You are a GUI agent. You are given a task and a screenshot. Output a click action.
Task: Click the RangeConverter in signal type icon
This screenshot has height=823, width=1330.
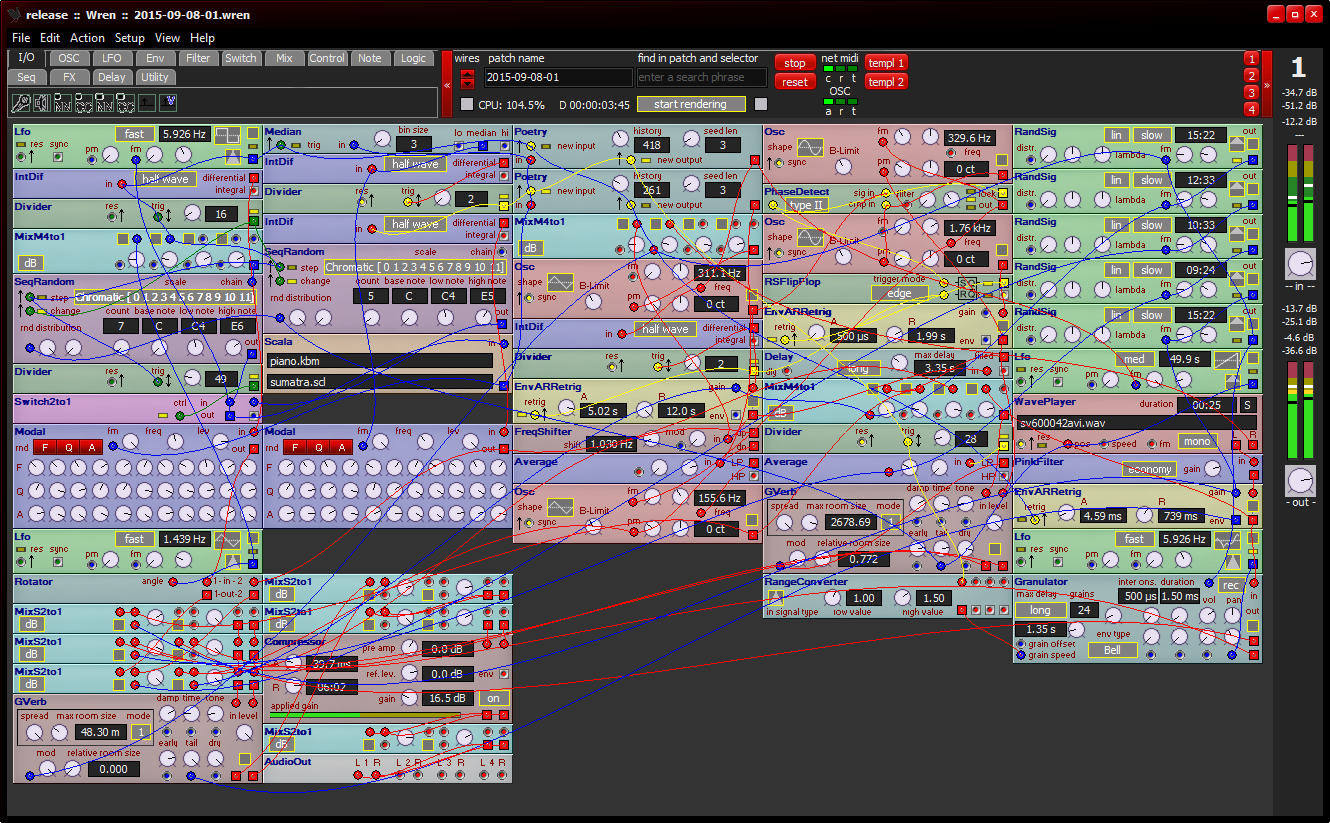click(x=776, y=598)
